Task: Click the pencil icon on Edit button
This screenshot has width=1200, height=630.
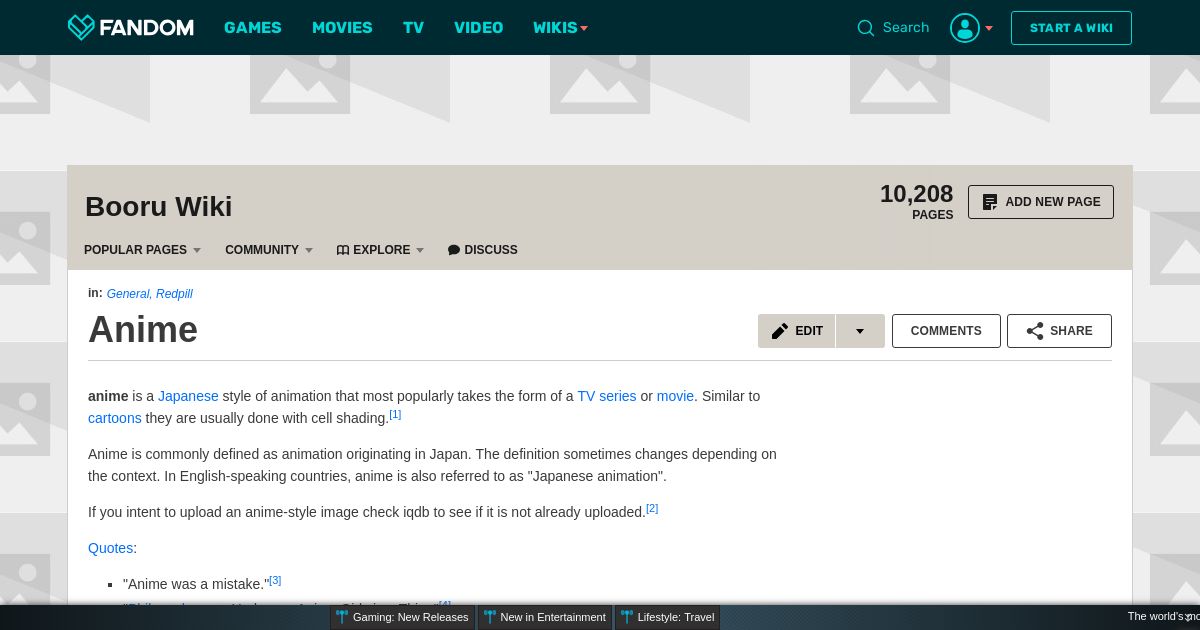Action: click(780, 331)
